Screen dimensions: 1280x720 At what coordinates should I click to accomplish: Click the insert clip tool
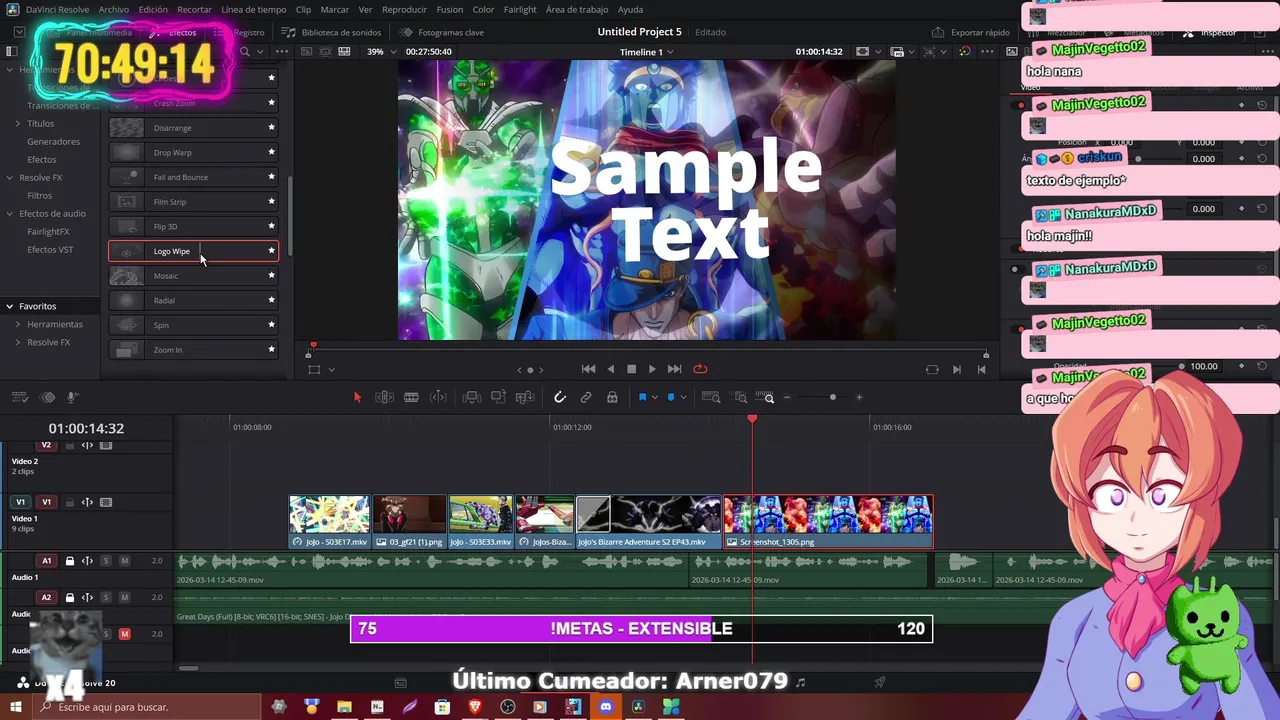pyautogui.click(x=472, y=397)
